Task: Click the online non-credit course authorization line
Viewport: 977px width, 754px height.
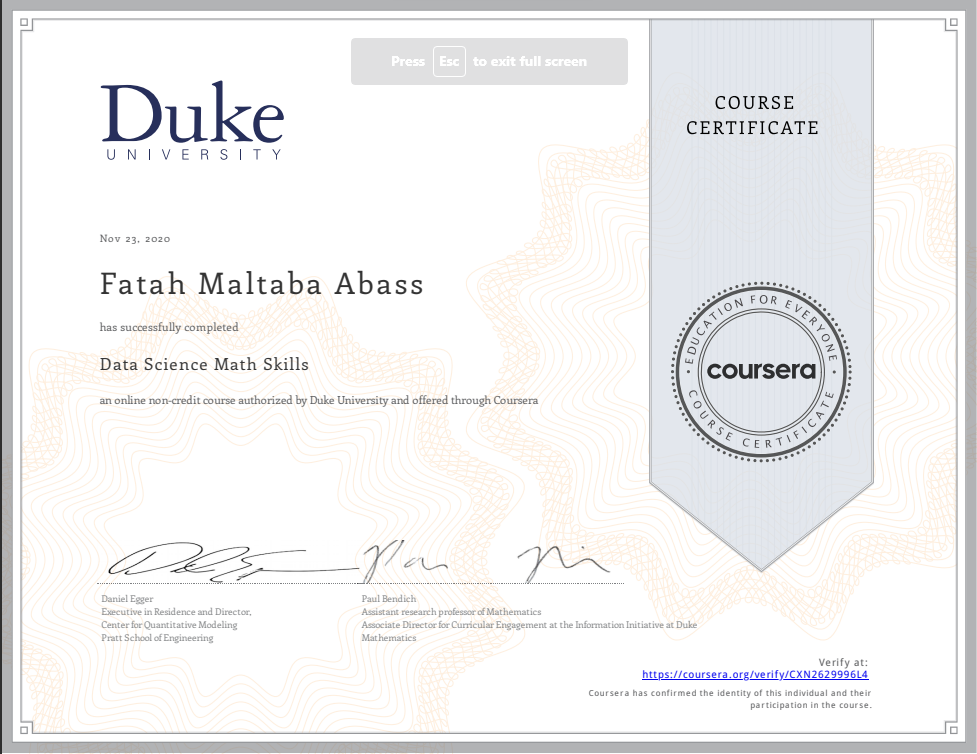Action: tap(318, 400)
